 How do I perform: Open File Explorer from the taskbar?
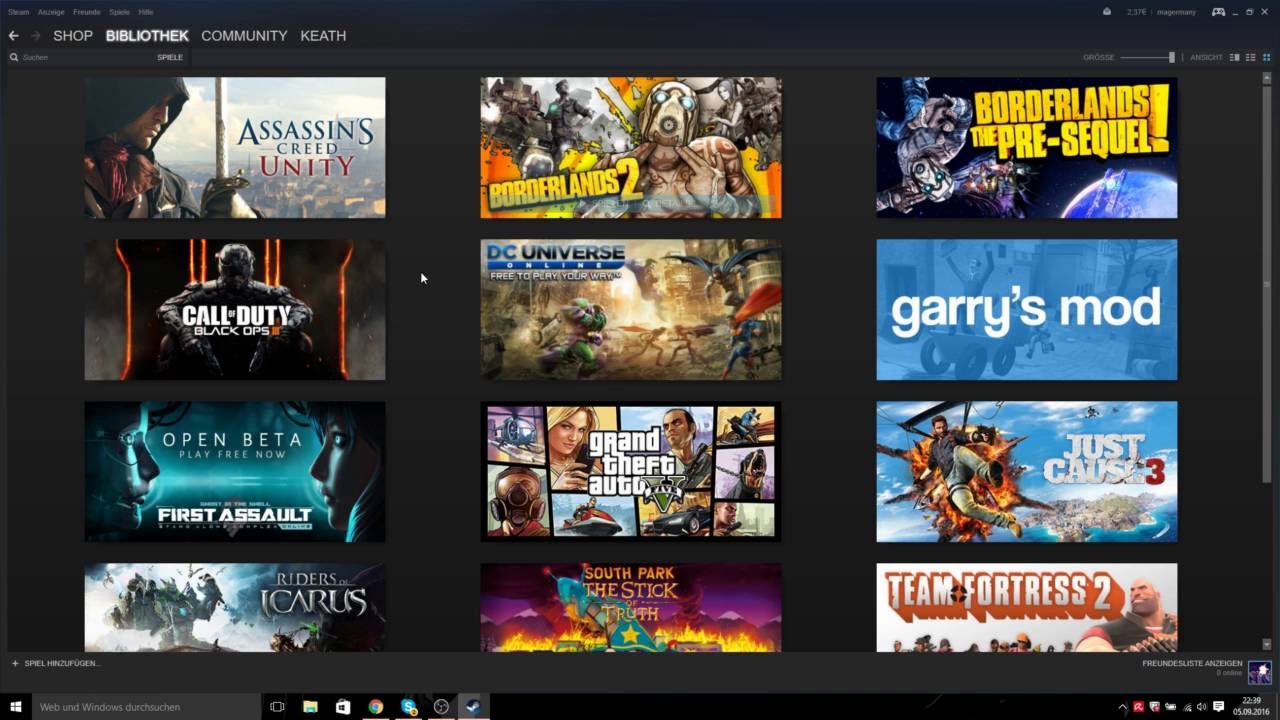(310, 707)
